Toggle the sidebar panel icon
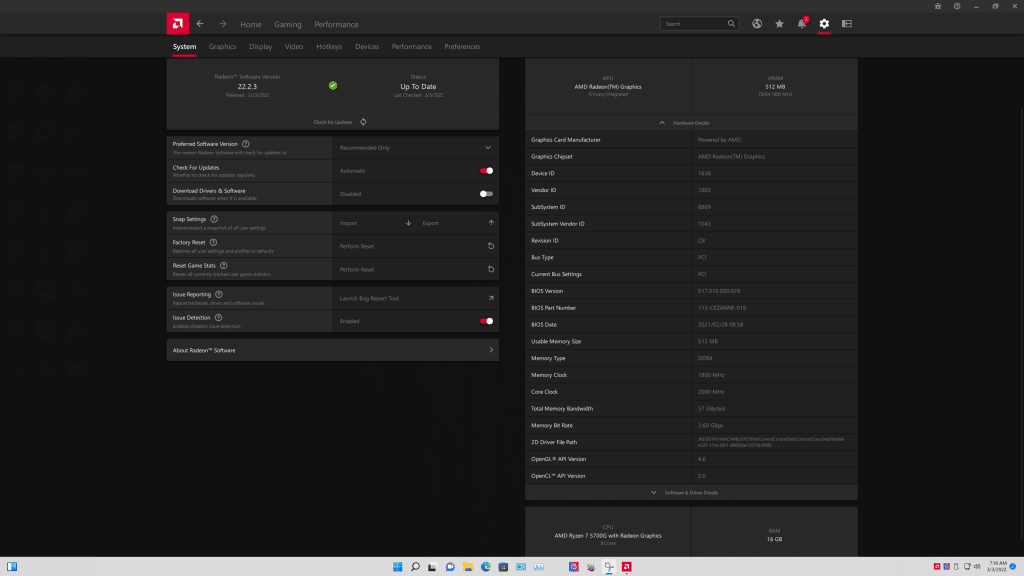Screen dimensions: 1024x576 click(846, 24)
